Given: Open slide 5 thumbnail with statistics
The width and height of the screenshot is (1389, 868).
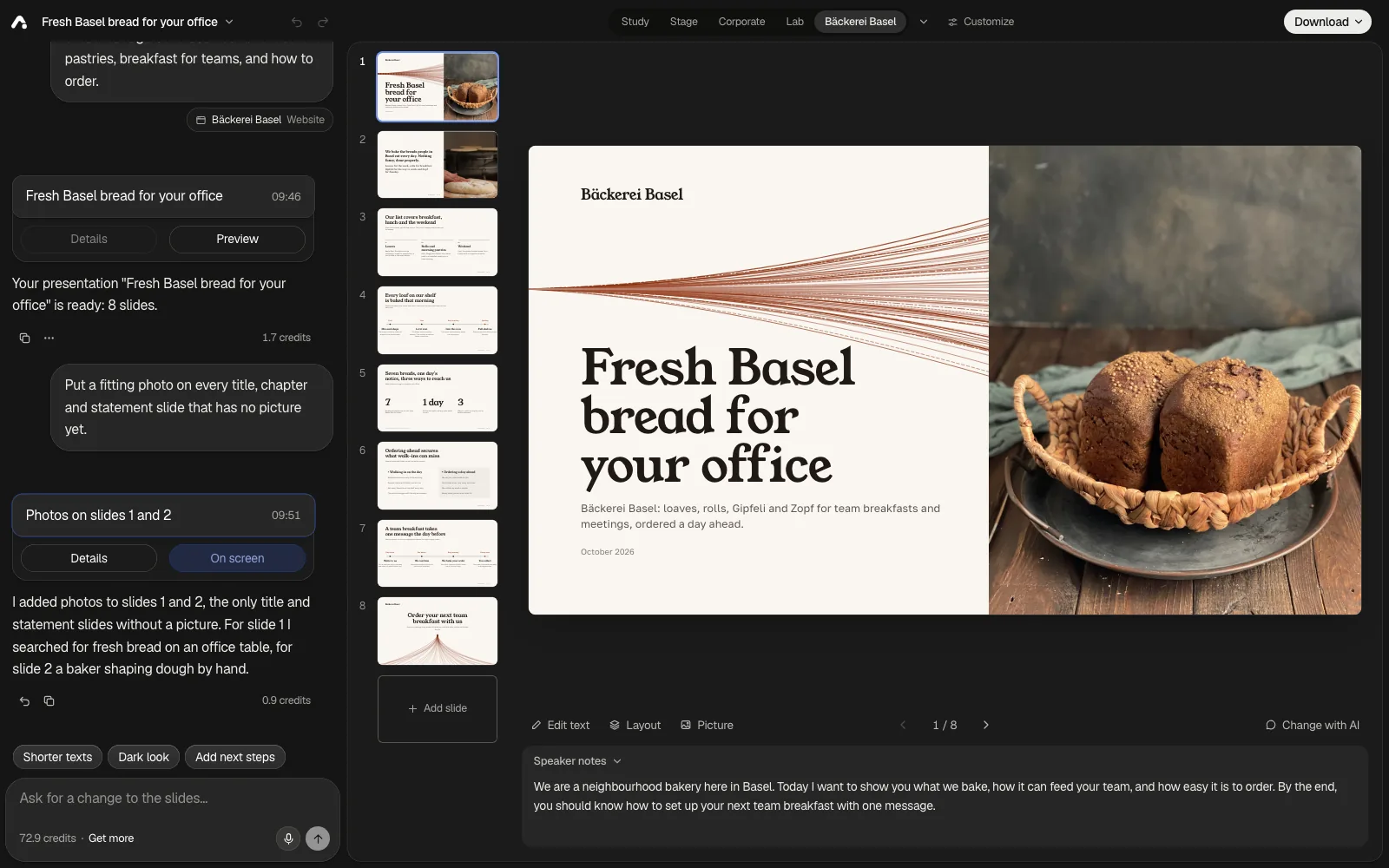Looking at the screenshot, I should pos(438,398).
